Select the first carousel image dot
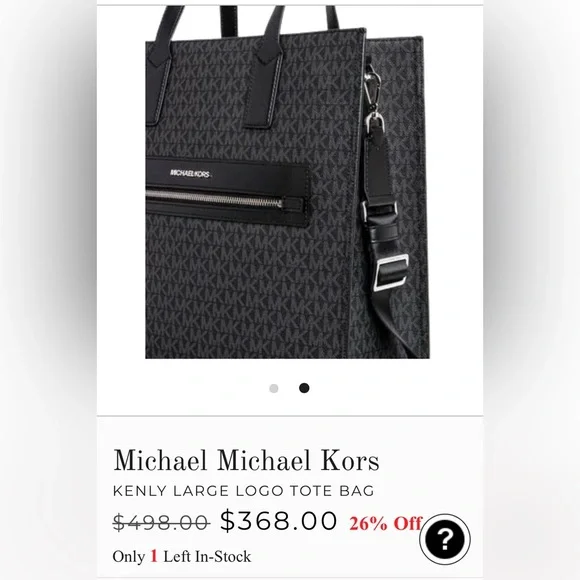The image size is (580, 580). click(274, 388)
